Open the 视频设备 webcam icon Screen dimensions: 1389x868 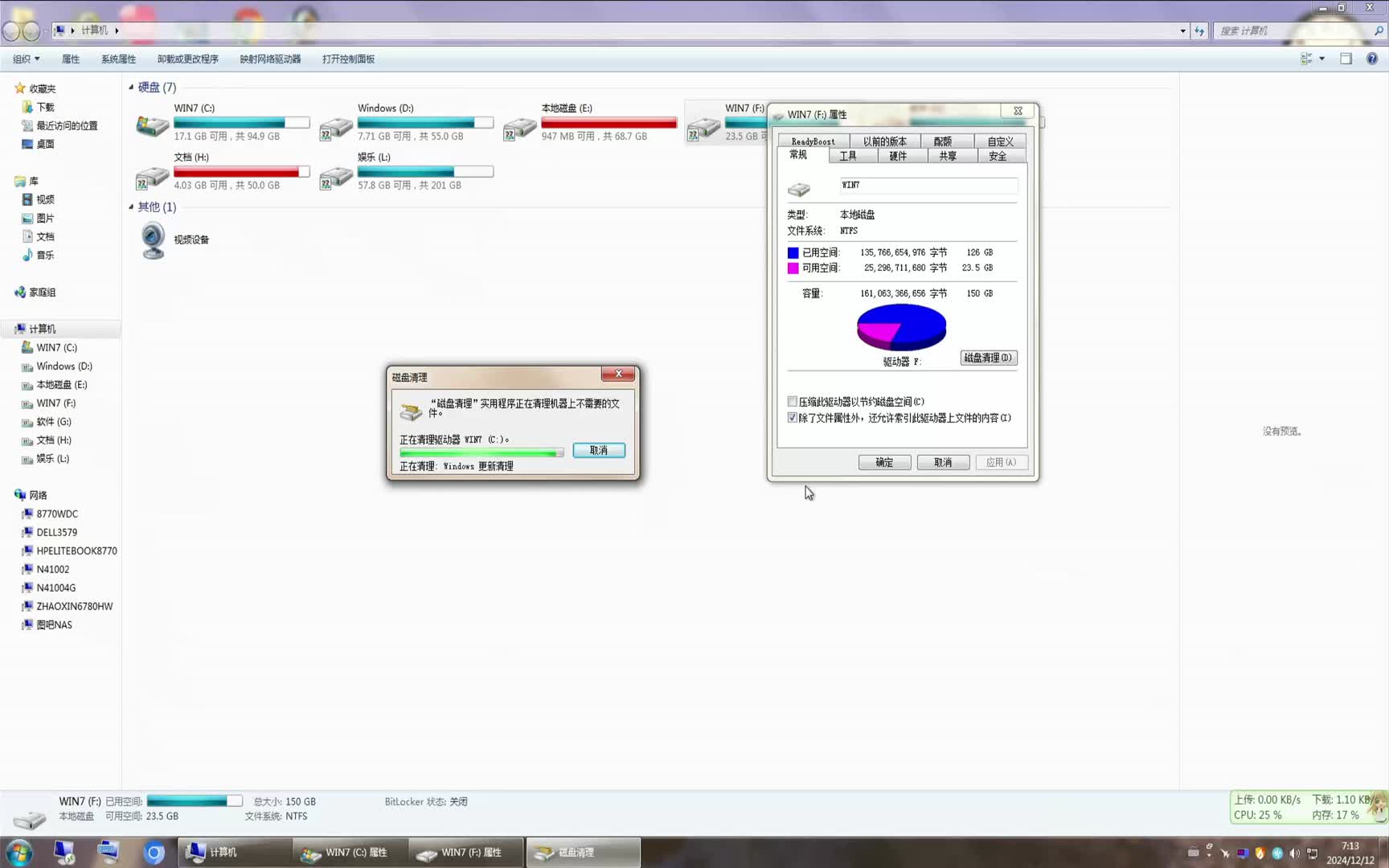(x=153, y=240)
